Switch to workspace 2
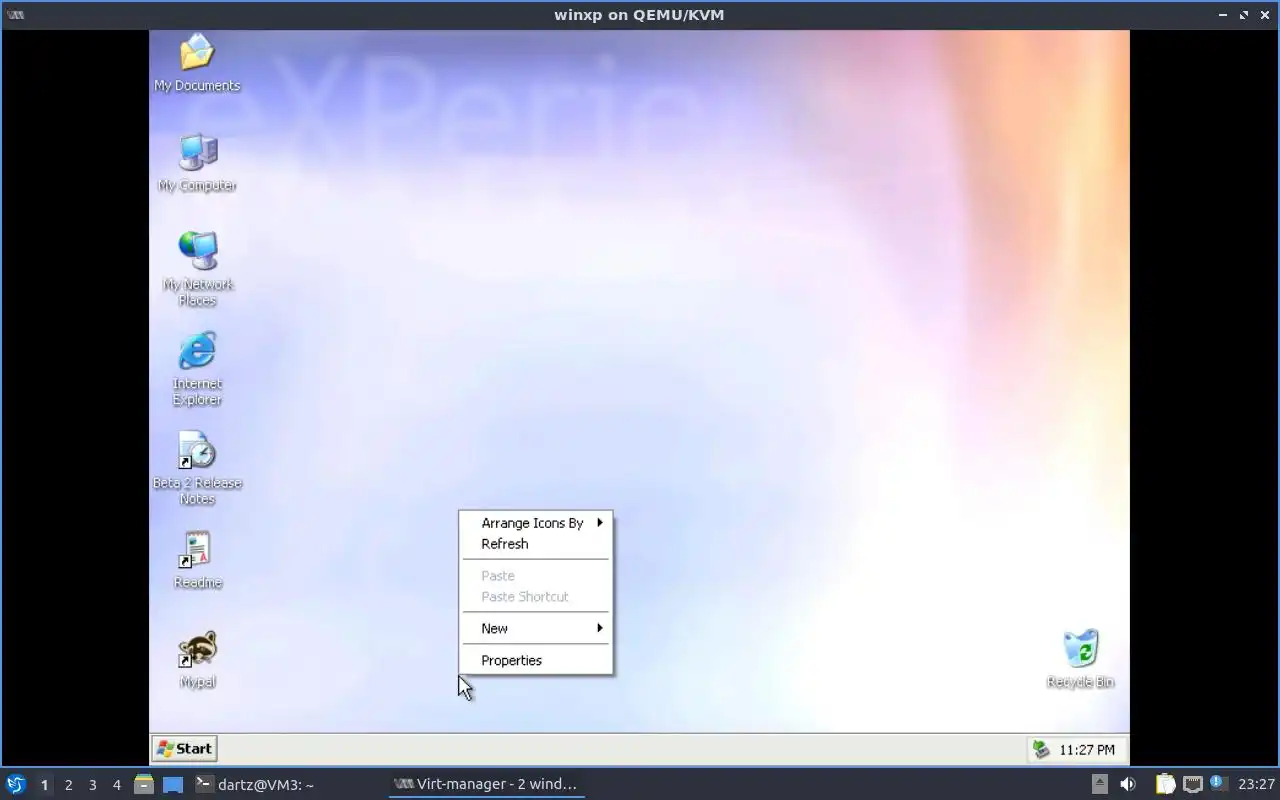 (x=68, y=785)
